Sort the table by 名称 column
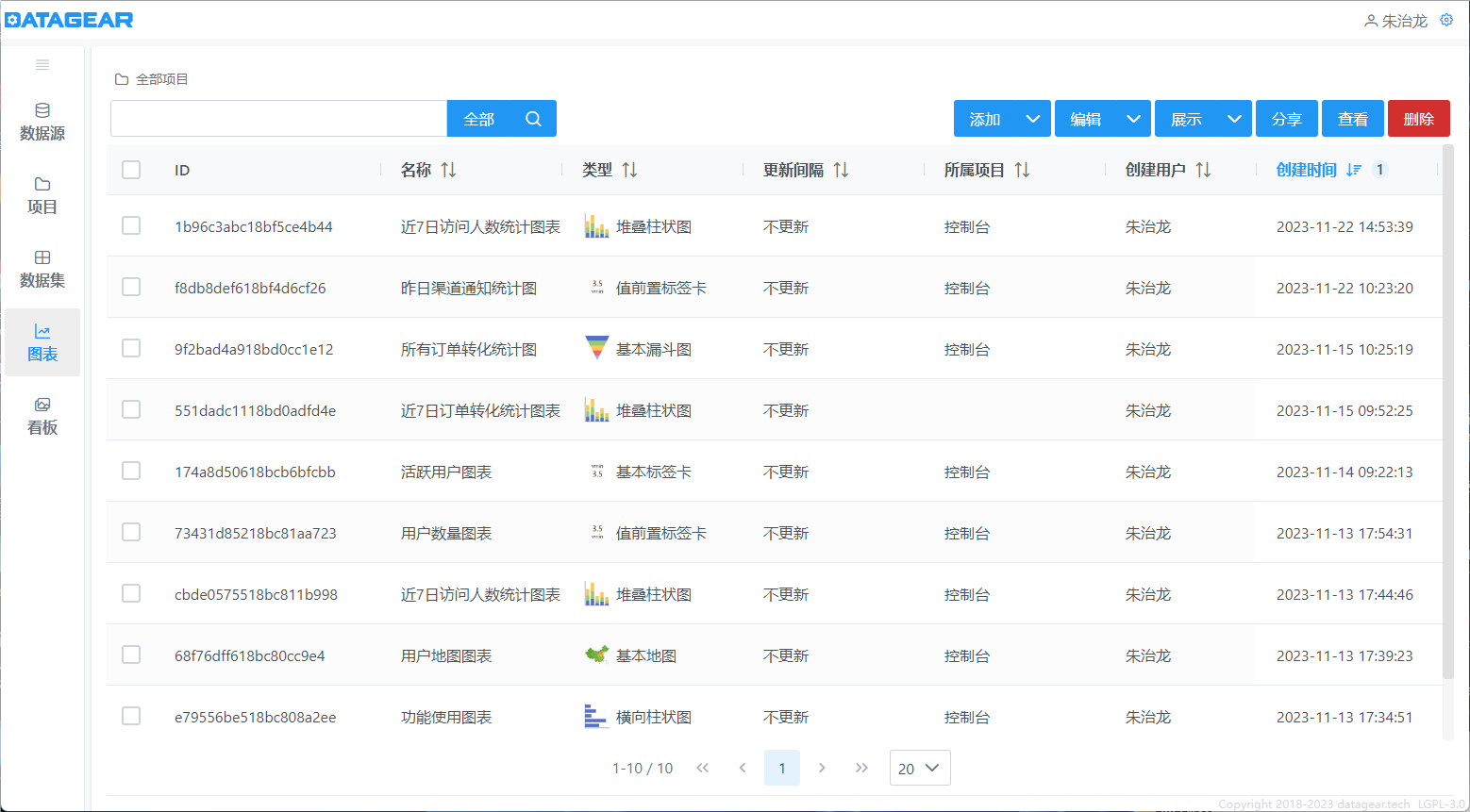This screenshot has height=812, width=1470. [448, 170]
